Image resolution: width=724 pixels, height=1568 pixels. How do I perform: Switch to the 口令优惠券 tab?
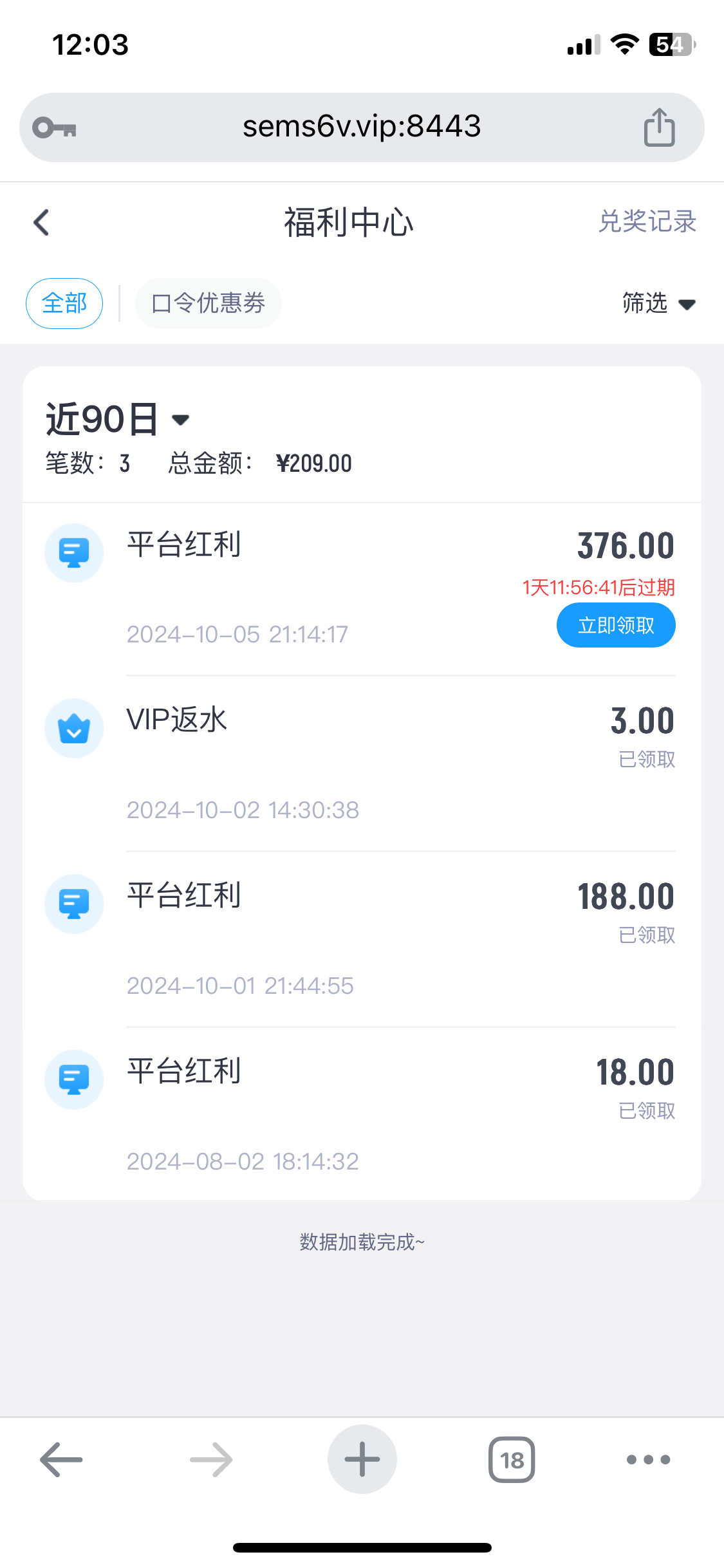point(208,303)
